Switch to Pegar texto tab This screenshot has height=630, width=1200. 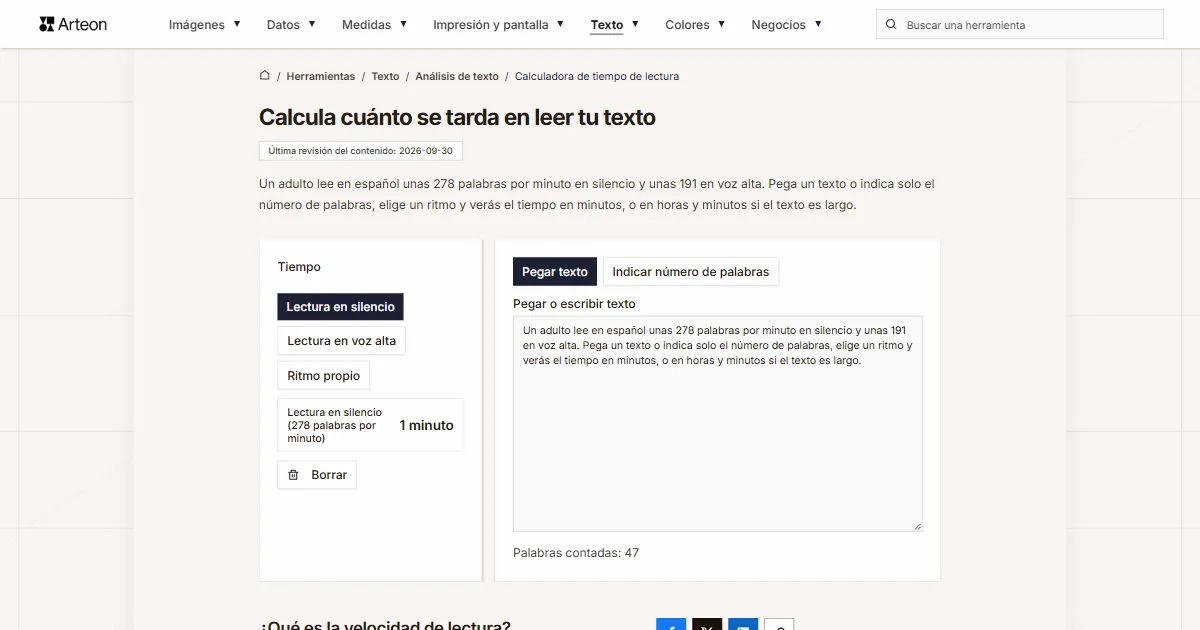(555, 272)
